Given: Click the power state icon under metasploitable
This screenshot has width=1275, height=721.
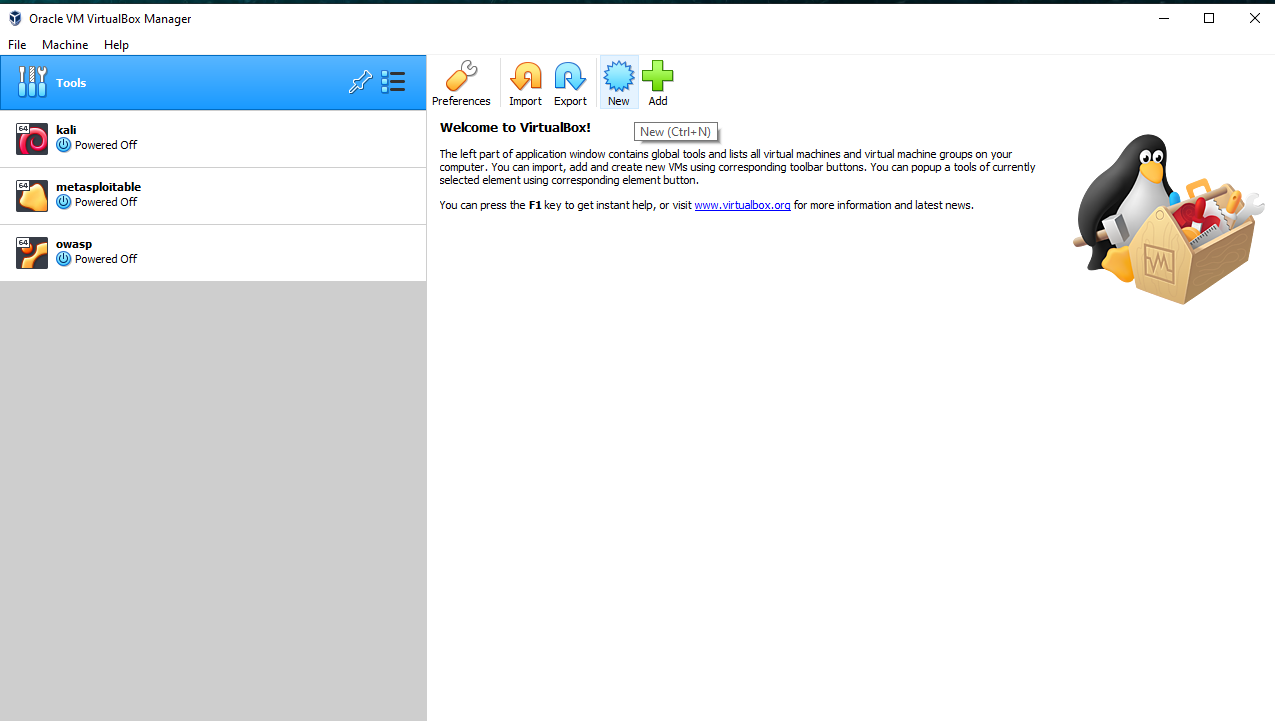Looking at the screenshot, I should tap(64, 202).
